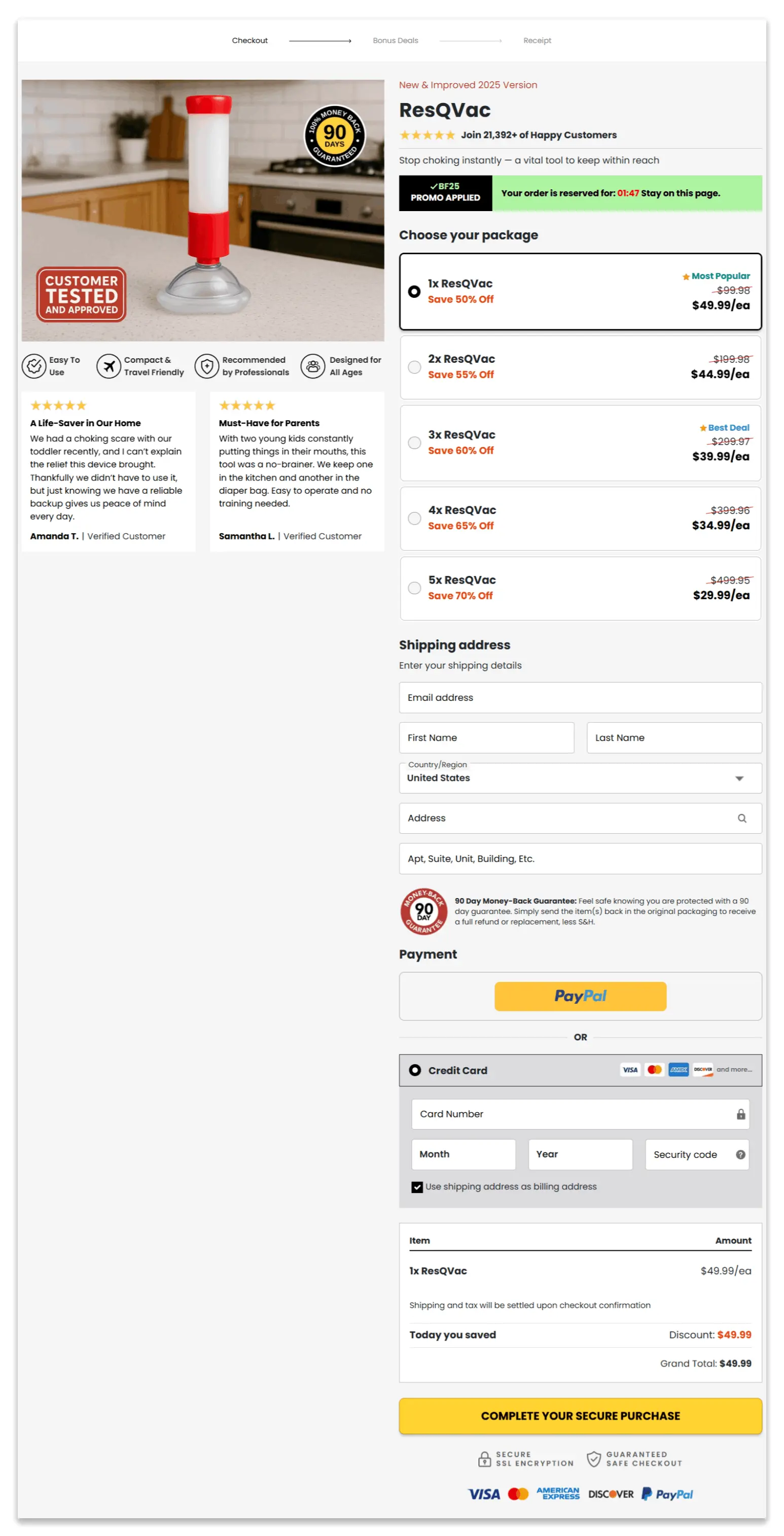
Task: Click the New & Improved 2025 Version text
Action: click(468, 85)
